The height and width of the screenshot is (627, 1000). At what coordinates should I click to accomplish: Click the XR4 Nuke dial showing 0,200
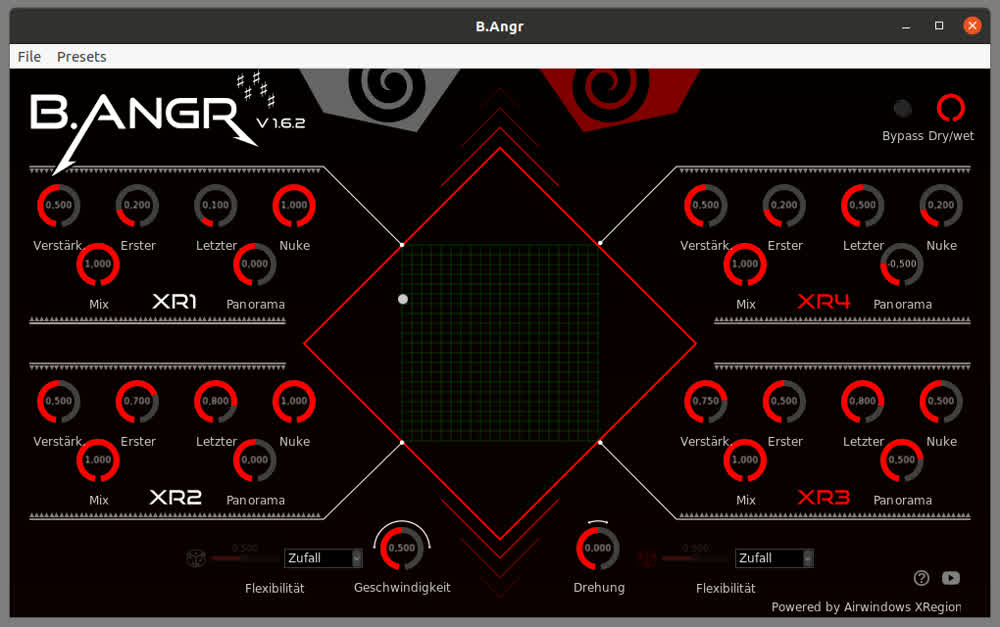click(941, 205)
